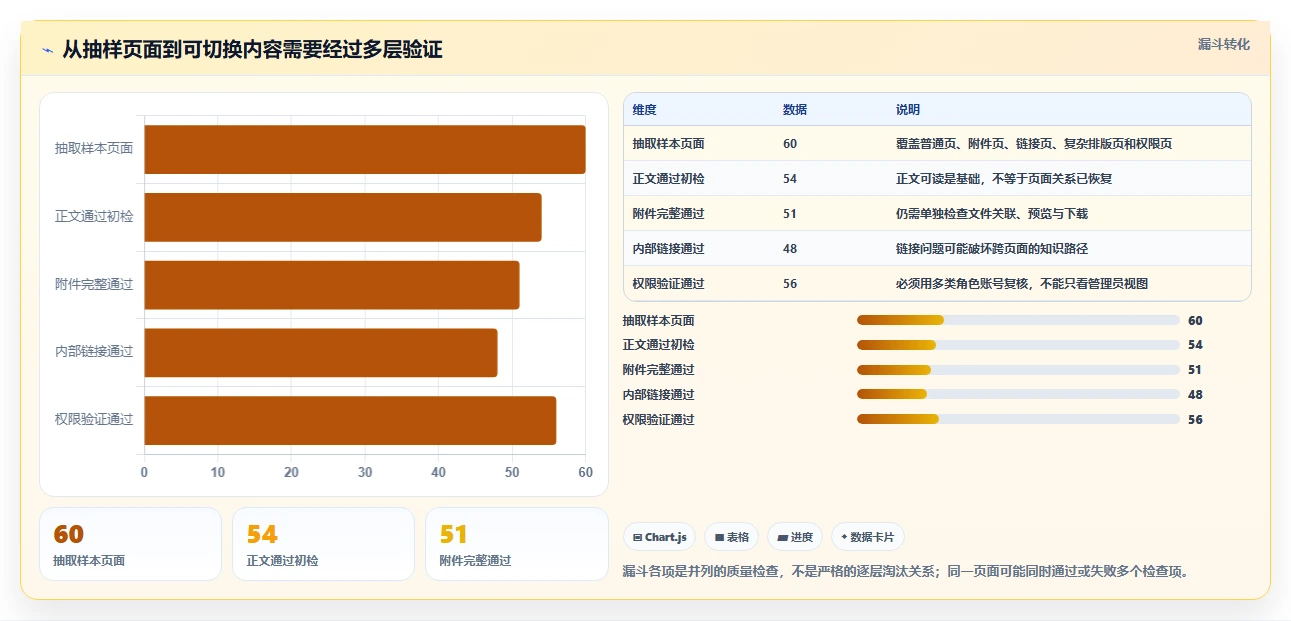This screenshot has height=621, width=1291.
Task: Select the 表格 chip
Action: tap(732, 537)
